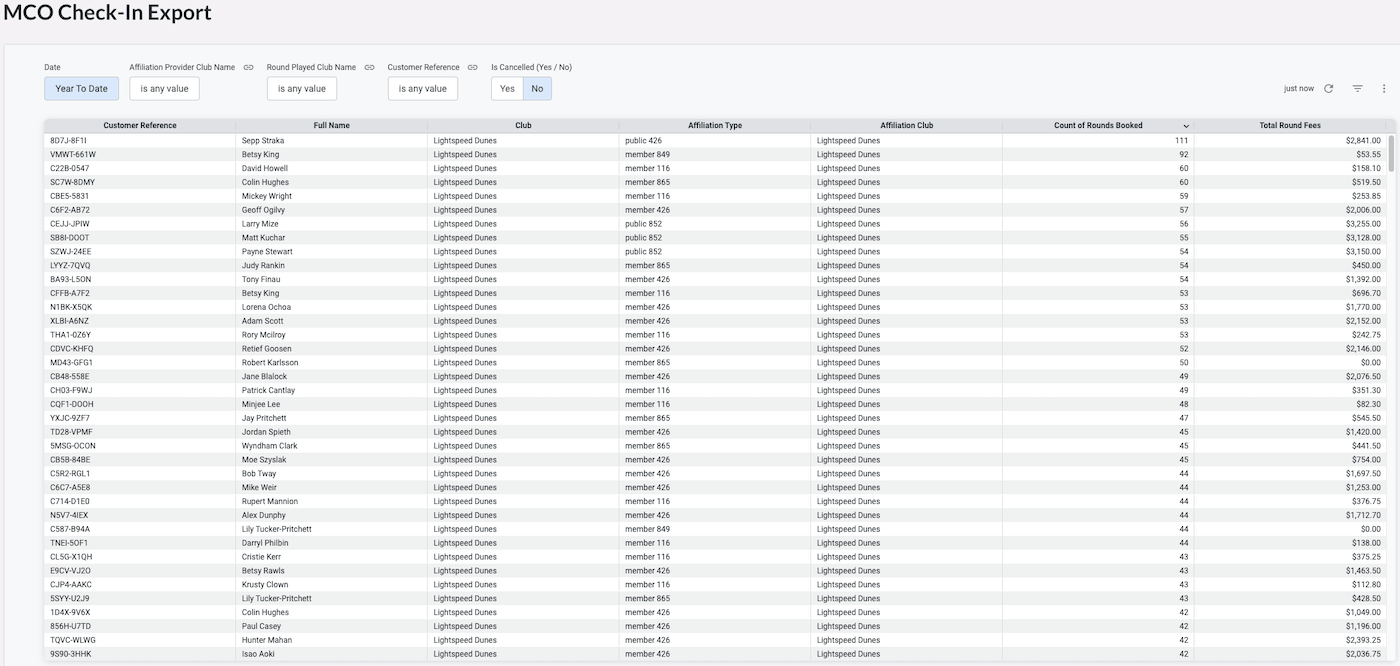Sort by Affiliation Club column header

906,126
